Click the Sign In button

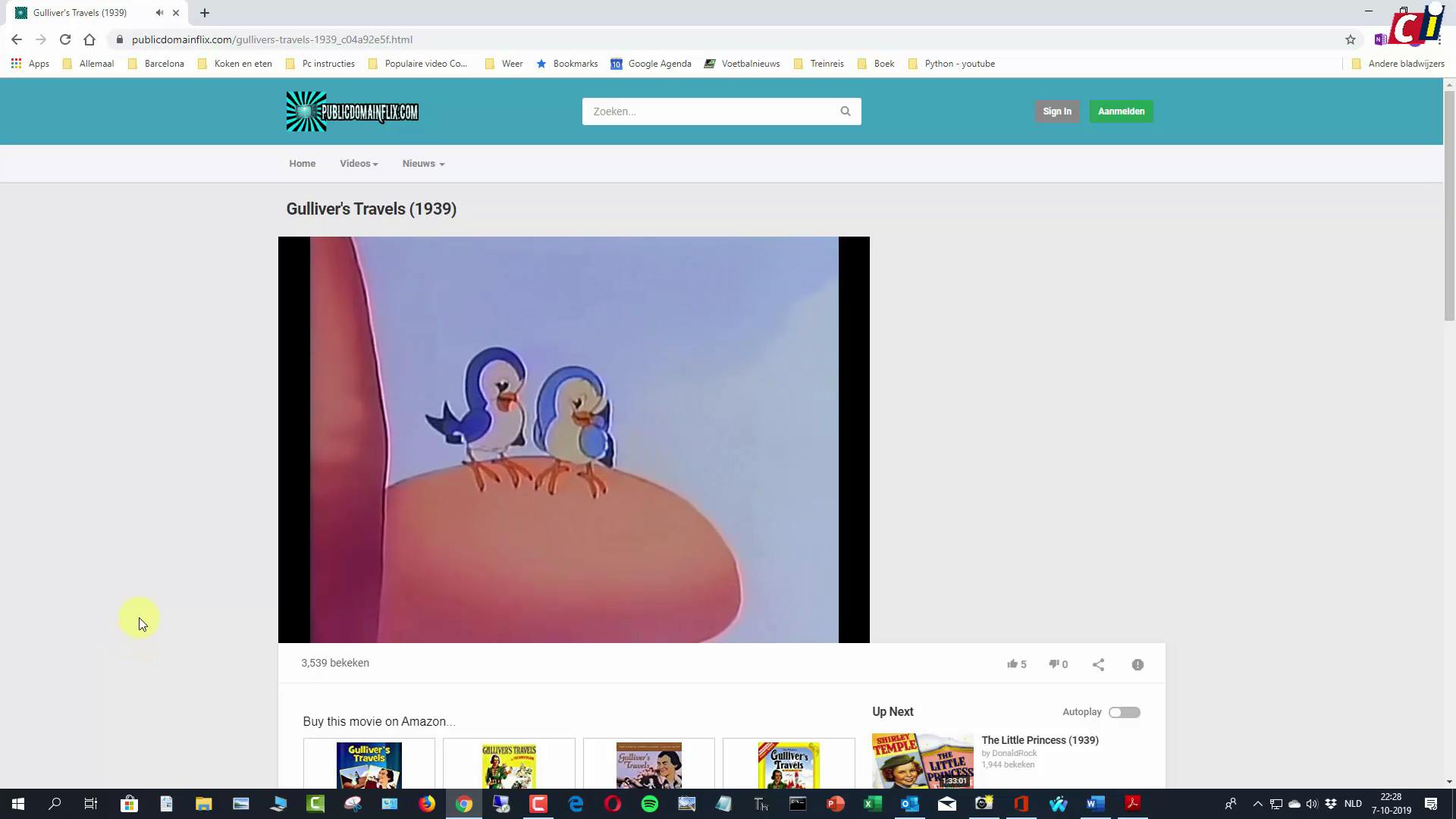pyautogui.click(x=1056, y=111)
